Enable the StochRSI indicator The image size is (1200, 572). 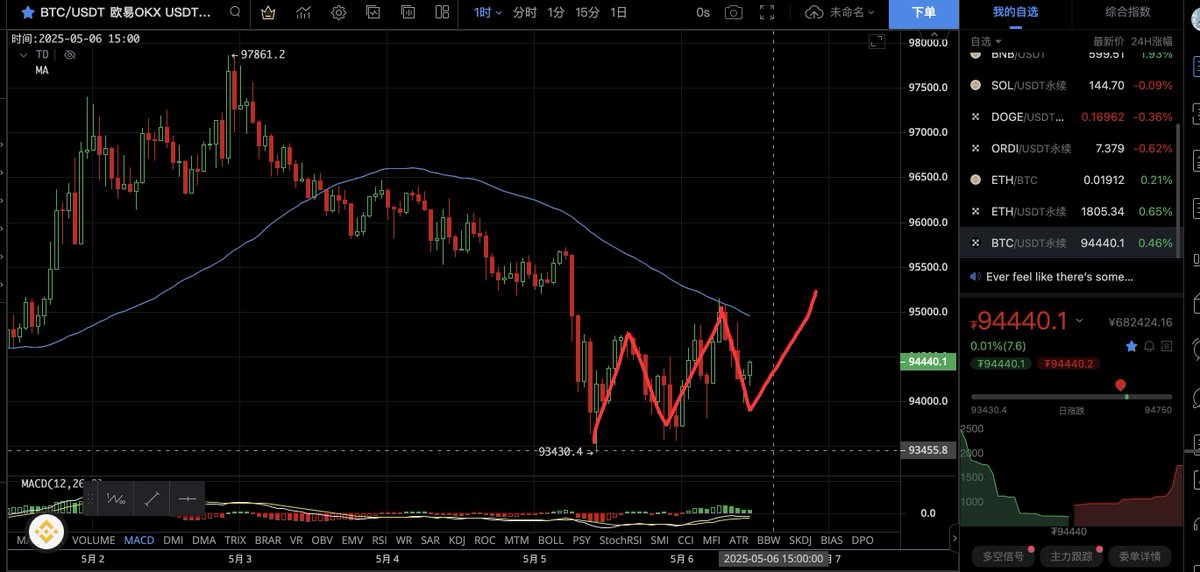pos(620,540)
